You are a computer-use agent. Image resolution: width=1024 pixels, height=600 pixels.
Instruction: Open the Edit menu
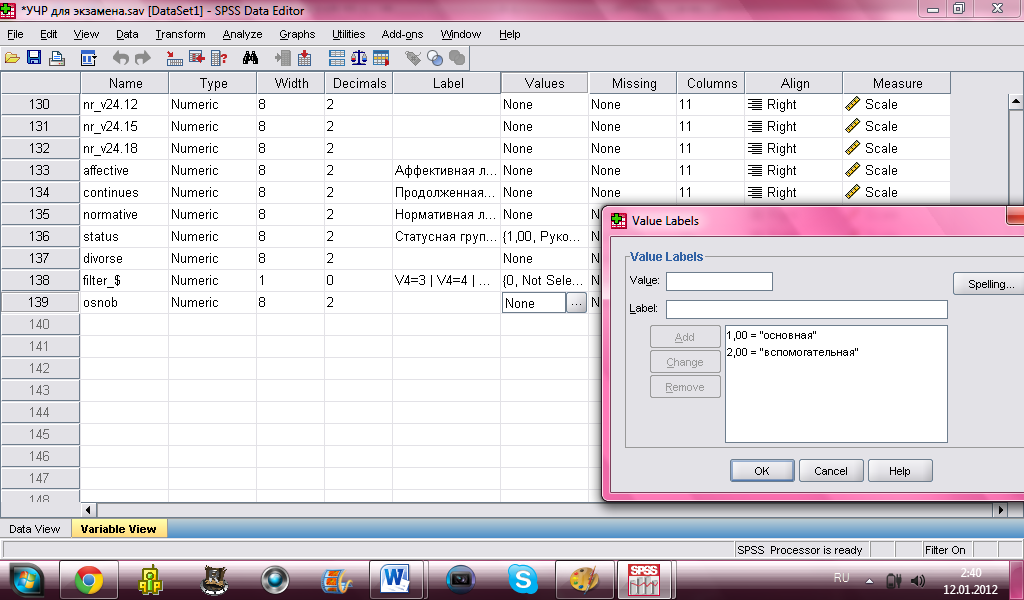48,34
